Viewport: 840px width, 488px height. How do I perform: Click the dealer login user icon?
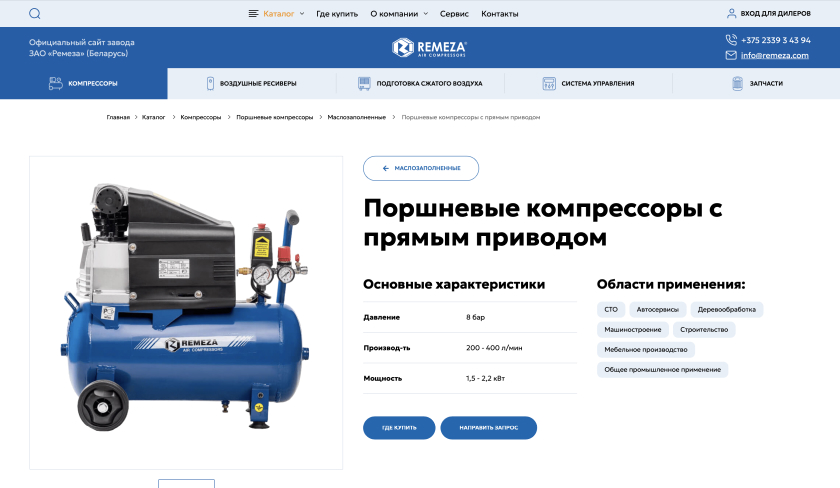point(731,13)
